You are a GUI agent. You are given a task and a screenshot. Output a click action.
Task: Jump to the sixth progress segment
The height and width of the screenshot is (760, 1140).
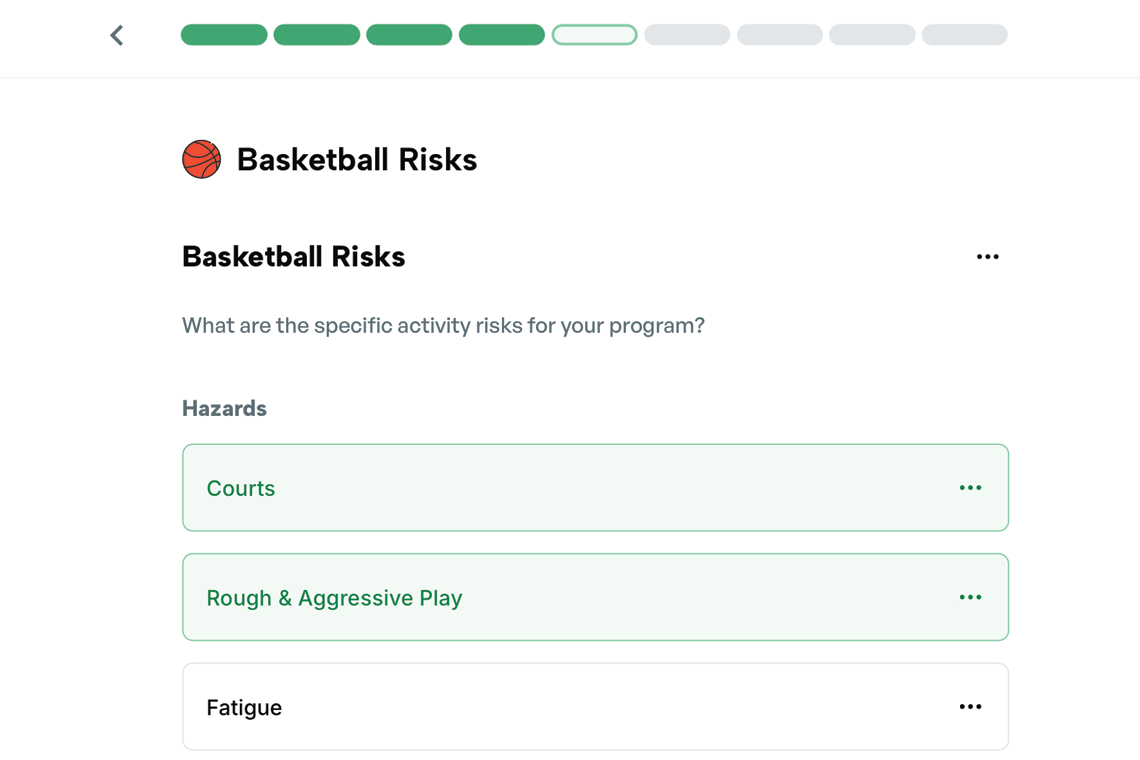pos(687,35)
